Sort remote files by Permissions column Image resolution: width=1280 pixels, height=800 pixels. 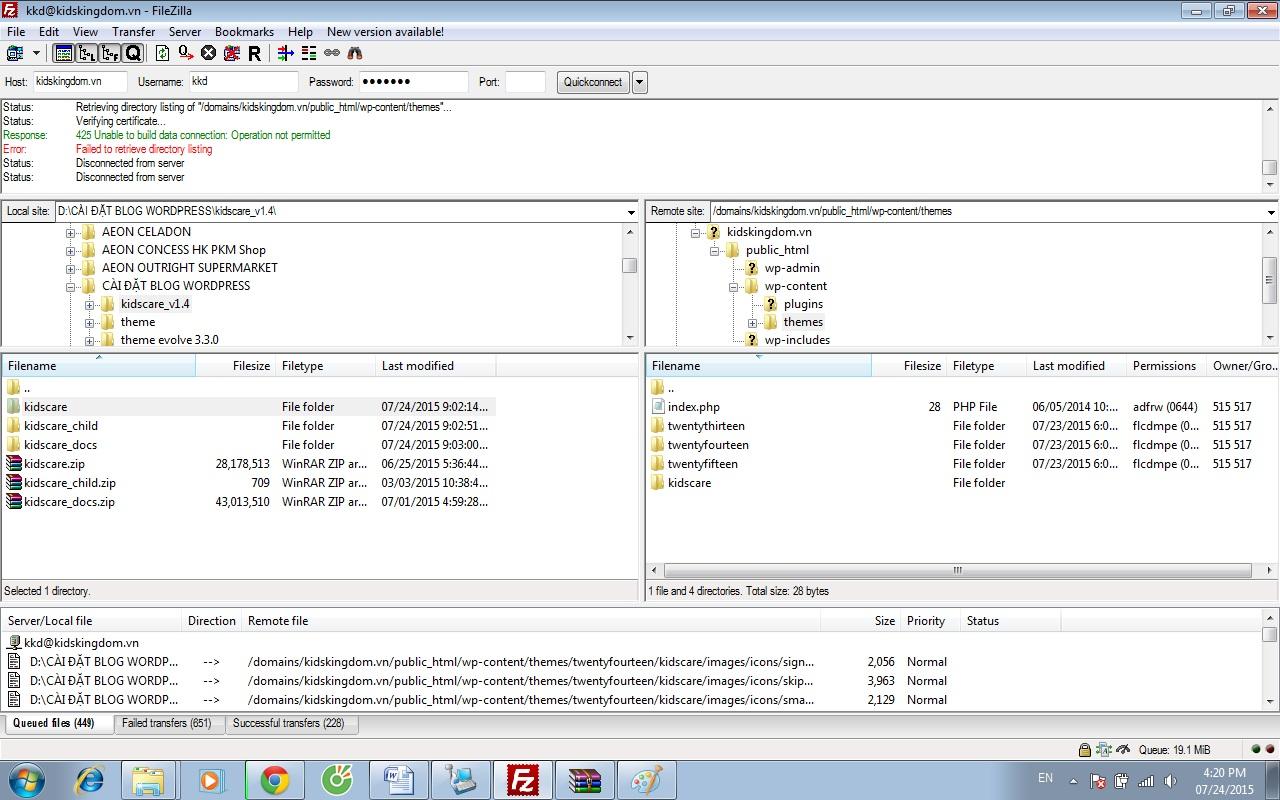pyautogui.click(x=1166, y=366)
